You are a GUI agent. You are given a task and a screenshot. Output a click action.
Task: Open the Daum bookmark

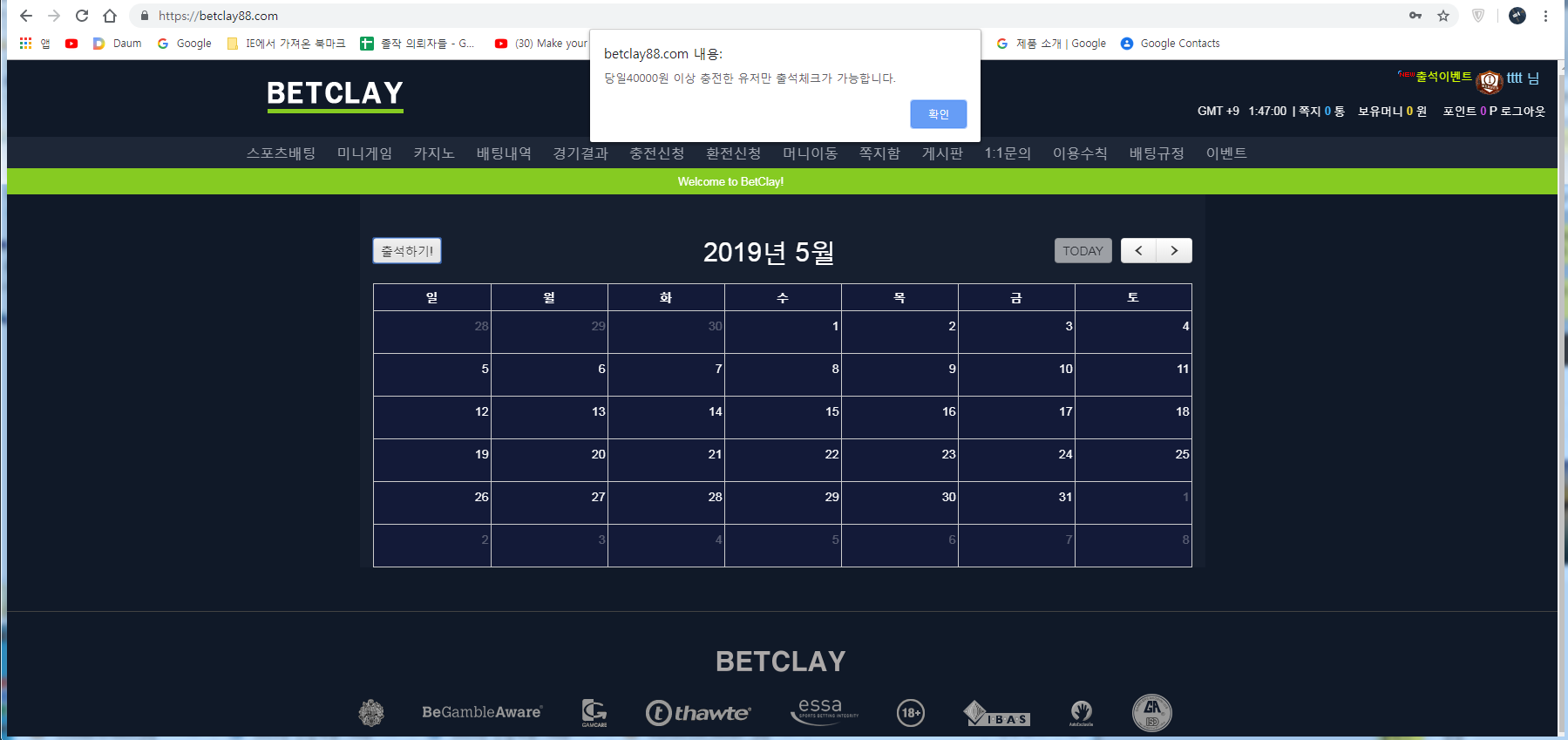118,43
